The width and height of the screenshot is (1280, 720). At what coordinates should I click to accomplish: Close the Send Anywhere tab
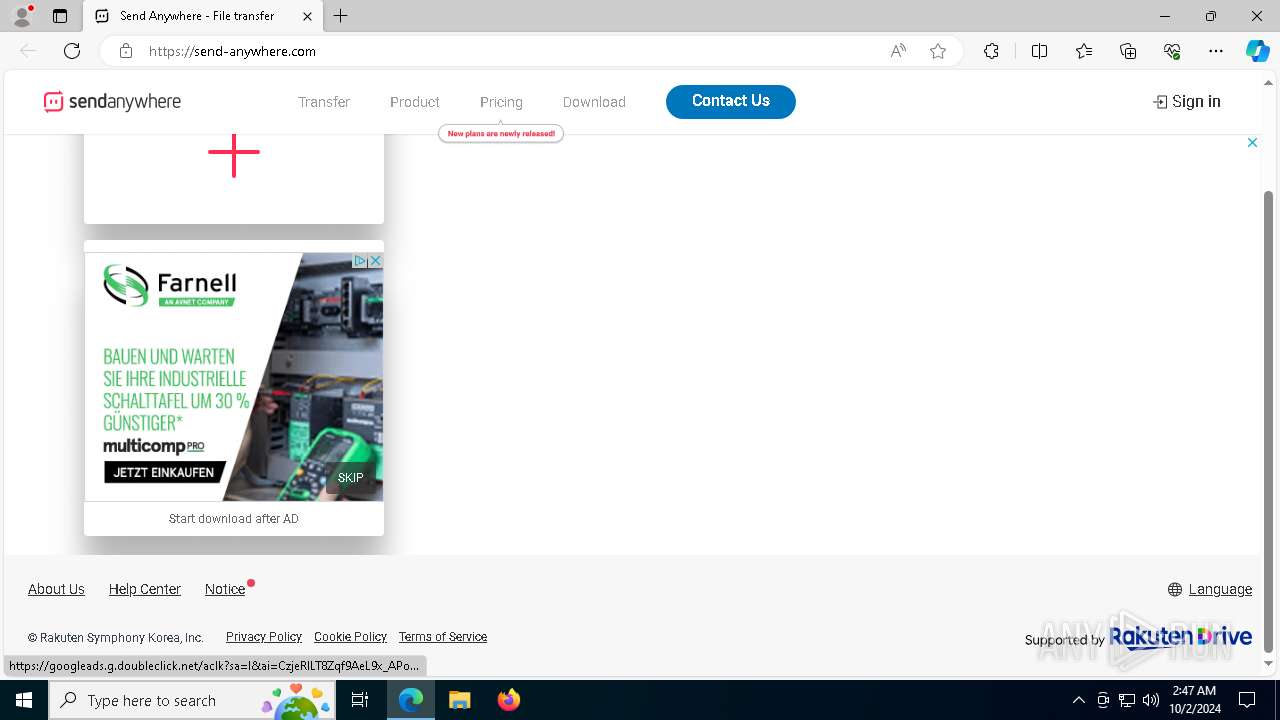pyautogui.click(x=308, y=16)
